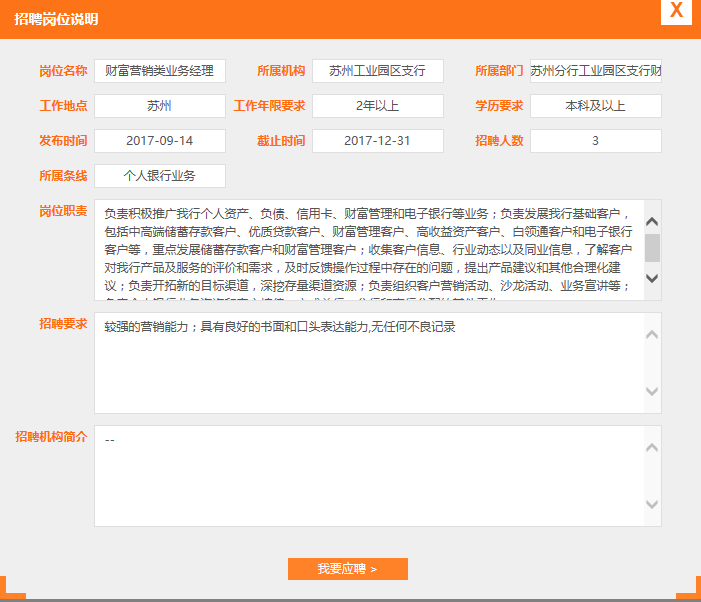
Task: Click the 所属机构 field 苏州工业园区支行
Action: pyautogui.click(x=377, y=71)
